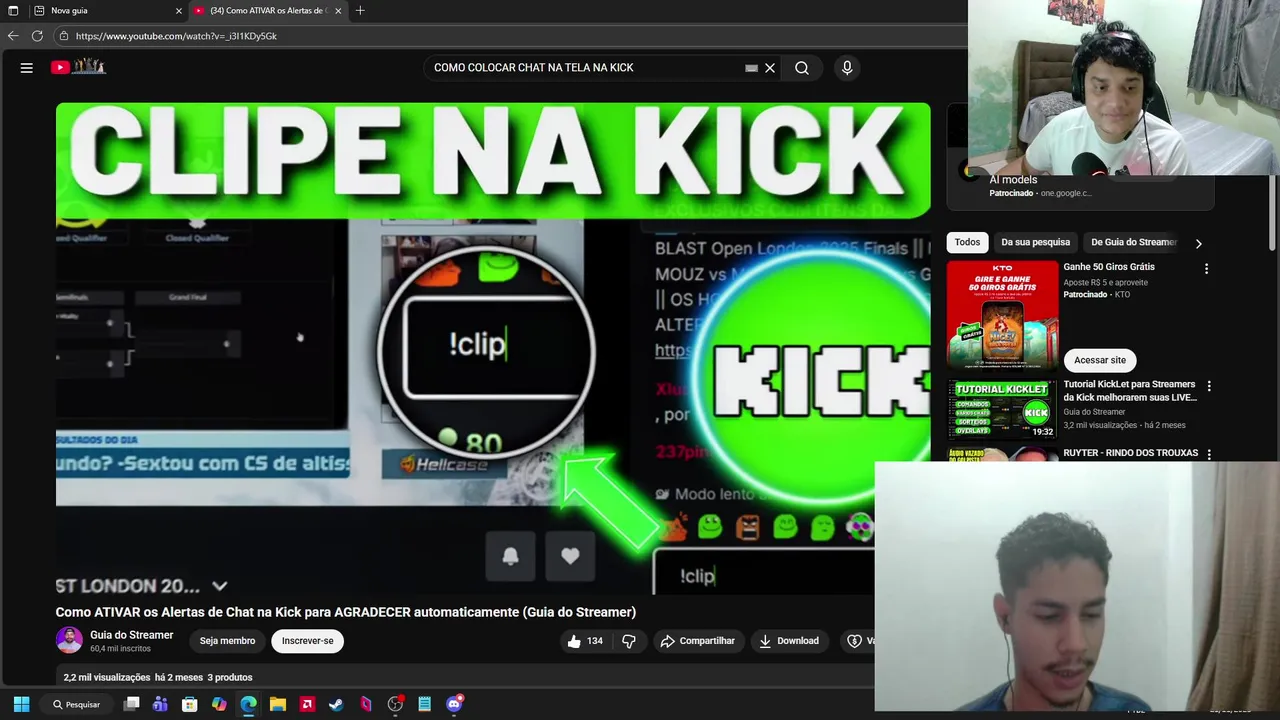The height and width of the screenshot is (720, 1280).
Task: Click the magnifier search button
Action: point(802,68)
